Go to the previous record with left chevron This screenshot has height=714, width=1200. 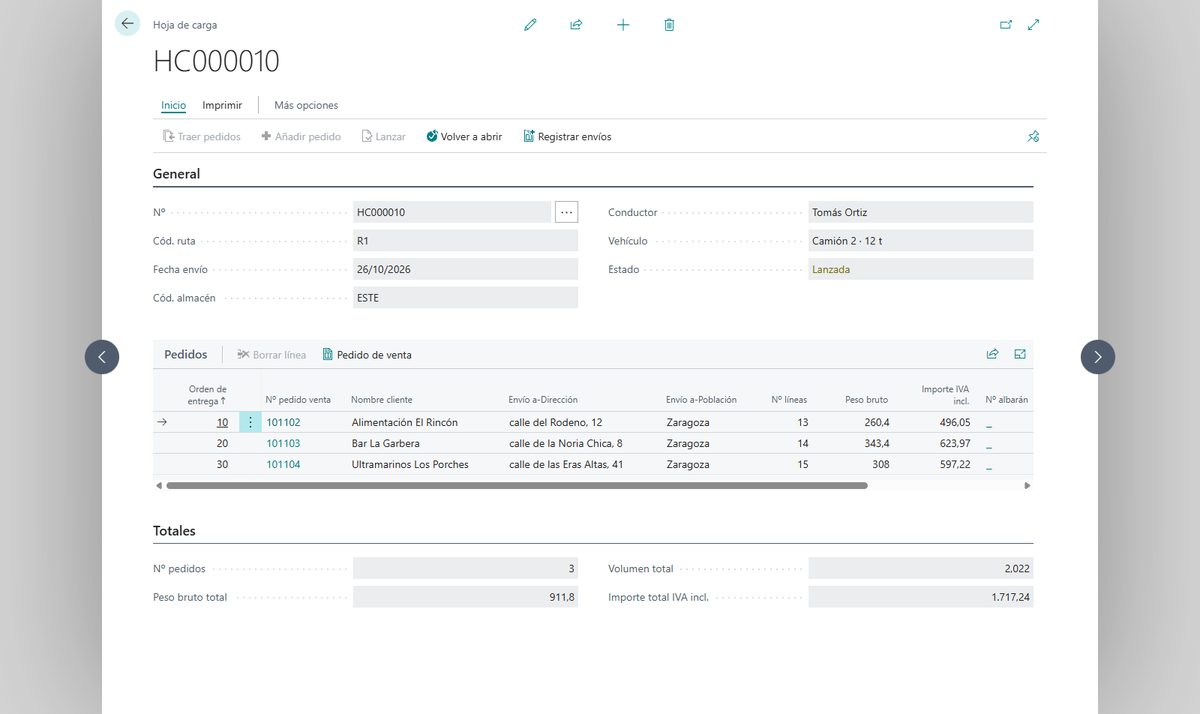(102, 357)
